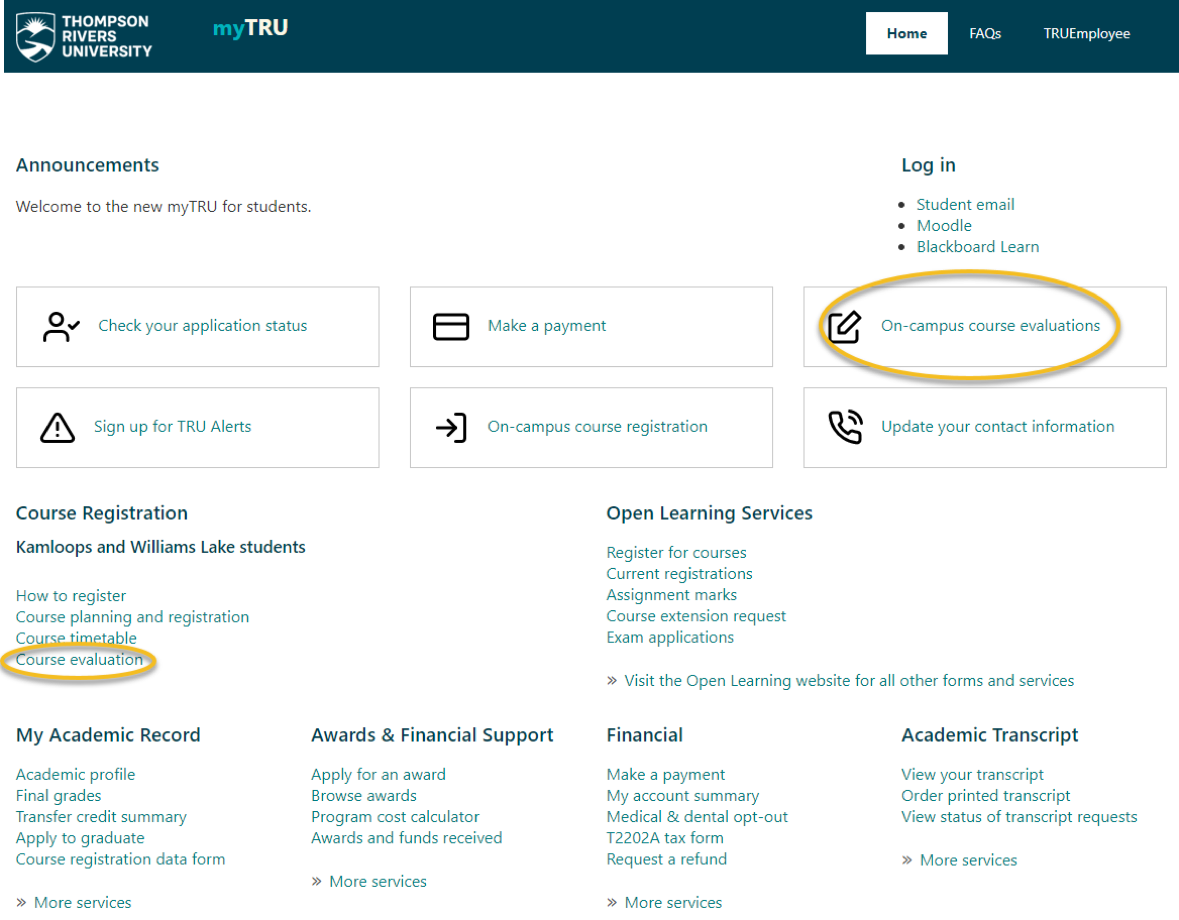Click the warning triangle icon for TRU Alerts

(57, 427)
